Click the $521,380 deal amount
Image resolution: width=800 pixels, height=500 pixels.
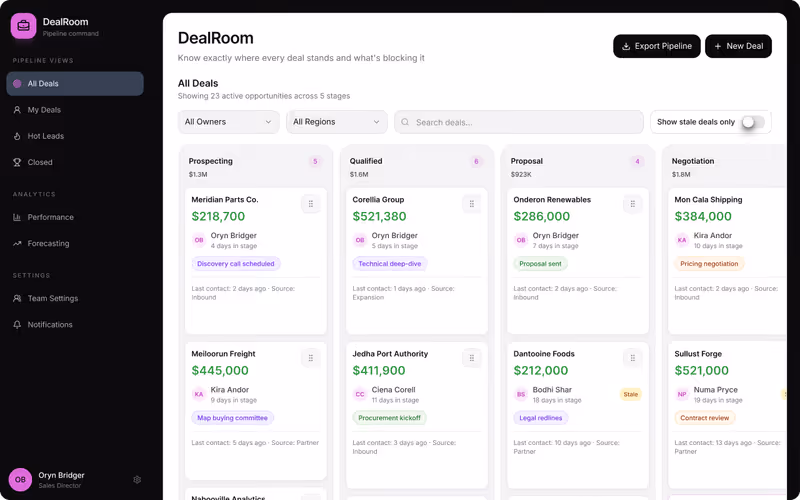coord(380,216)
